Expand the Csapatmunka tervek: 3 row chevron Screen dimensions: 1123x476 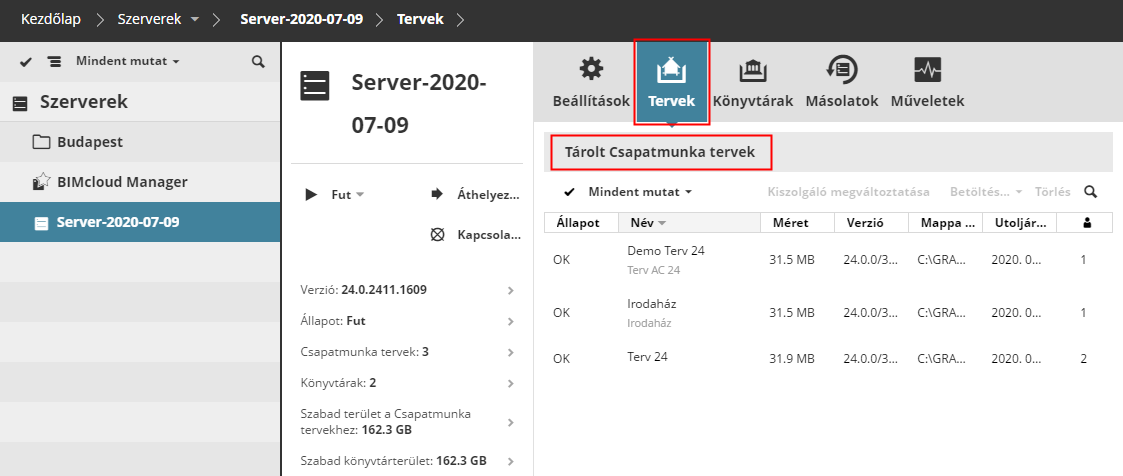[511, 353]
